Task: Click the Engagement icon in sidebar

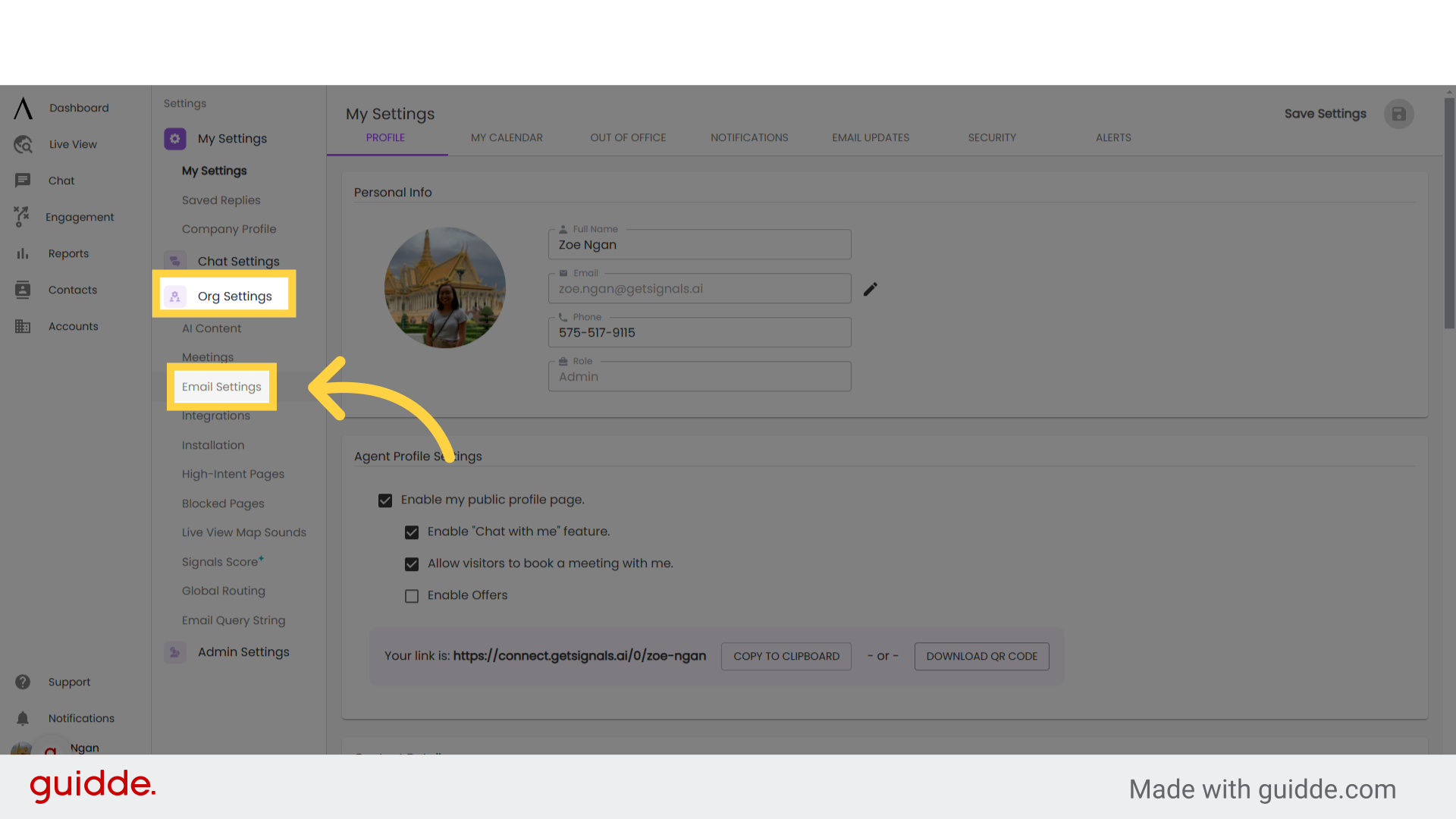Action: click(22, 217)
